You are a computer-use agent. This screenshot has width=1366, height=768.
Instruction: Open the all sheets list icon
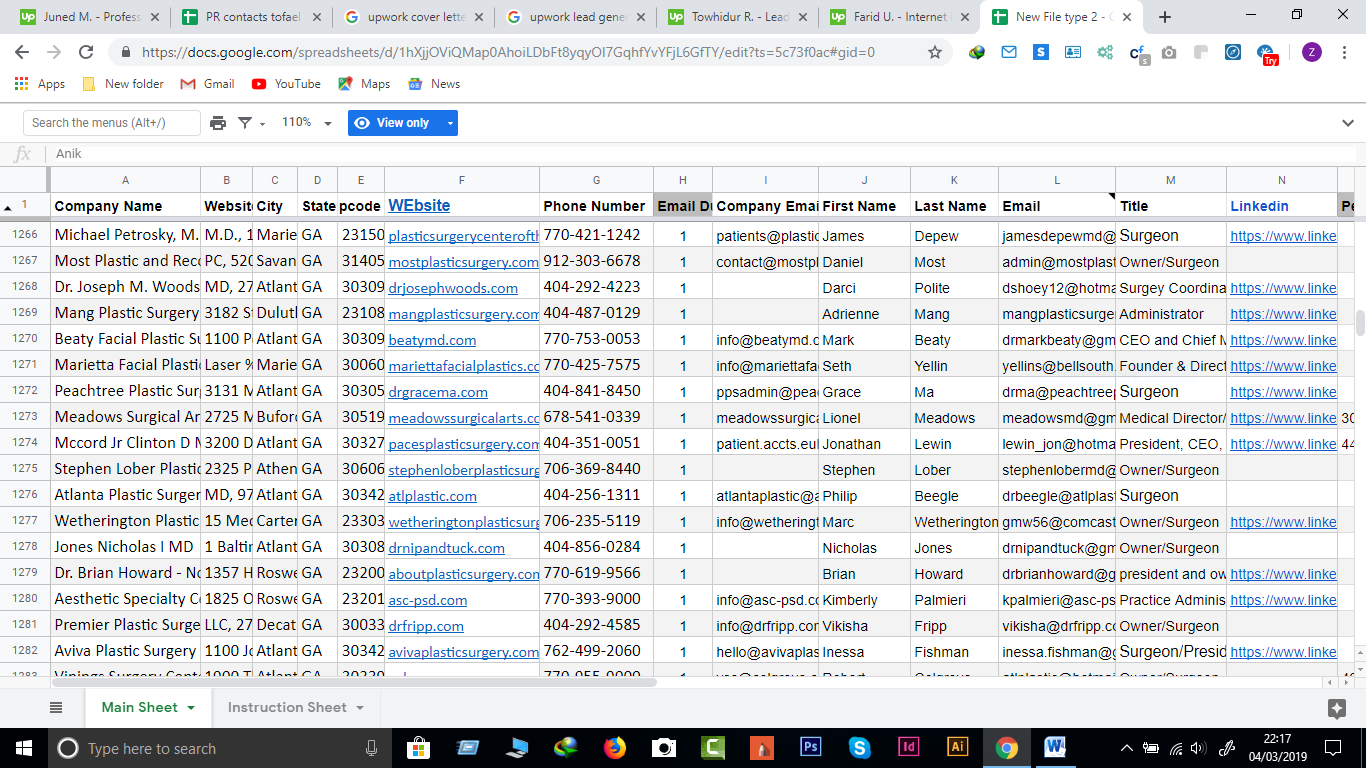tap(56, 707)
